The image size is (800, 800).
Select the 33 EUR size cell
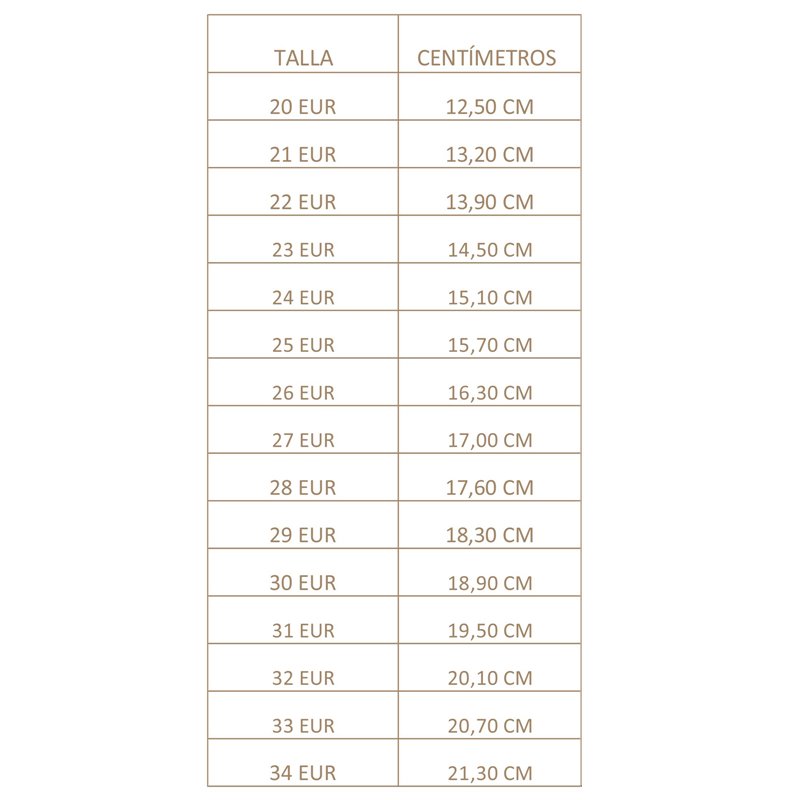coord(303,725)
